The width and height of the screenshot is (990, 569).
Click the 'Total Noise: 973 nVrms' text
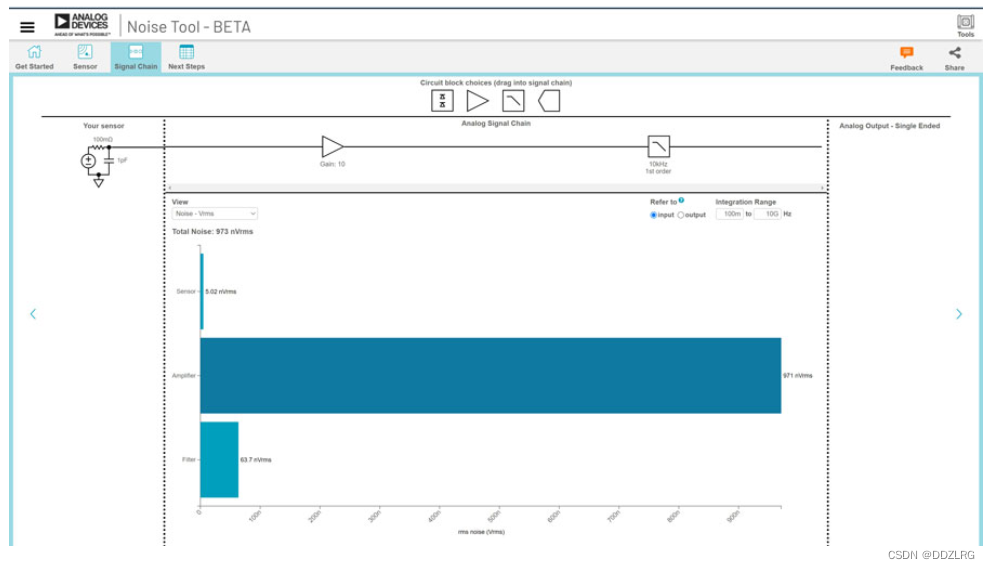[212, 232]
